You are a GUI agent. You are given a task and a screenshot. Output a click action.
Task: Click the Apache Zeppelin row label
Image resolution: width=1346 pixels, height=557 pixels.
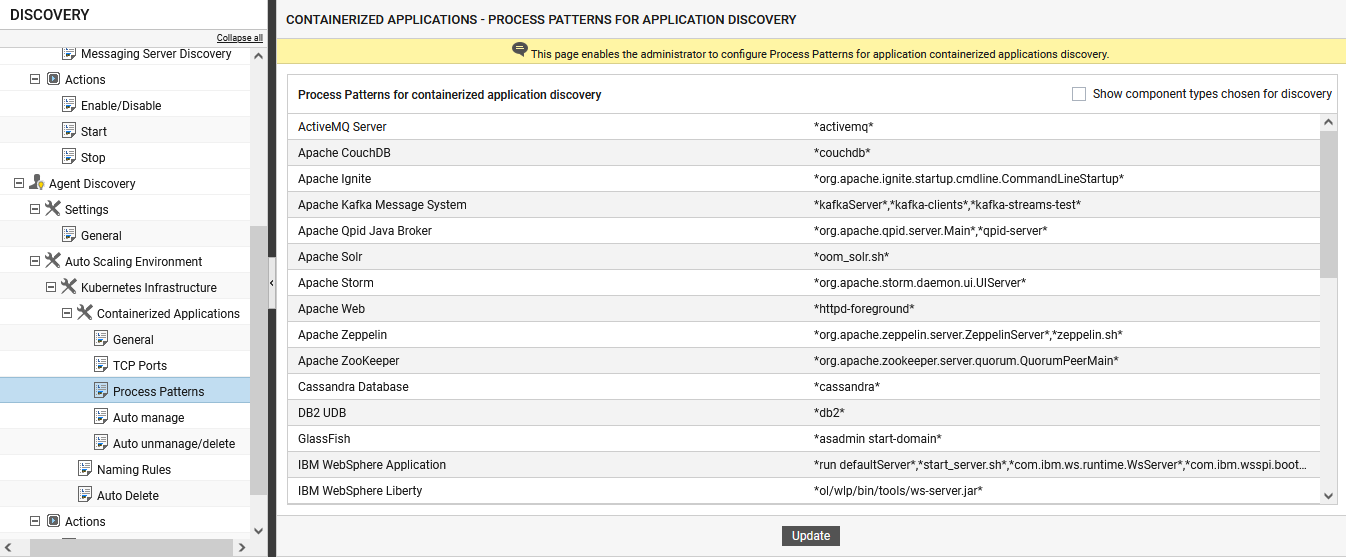(342, 335)
